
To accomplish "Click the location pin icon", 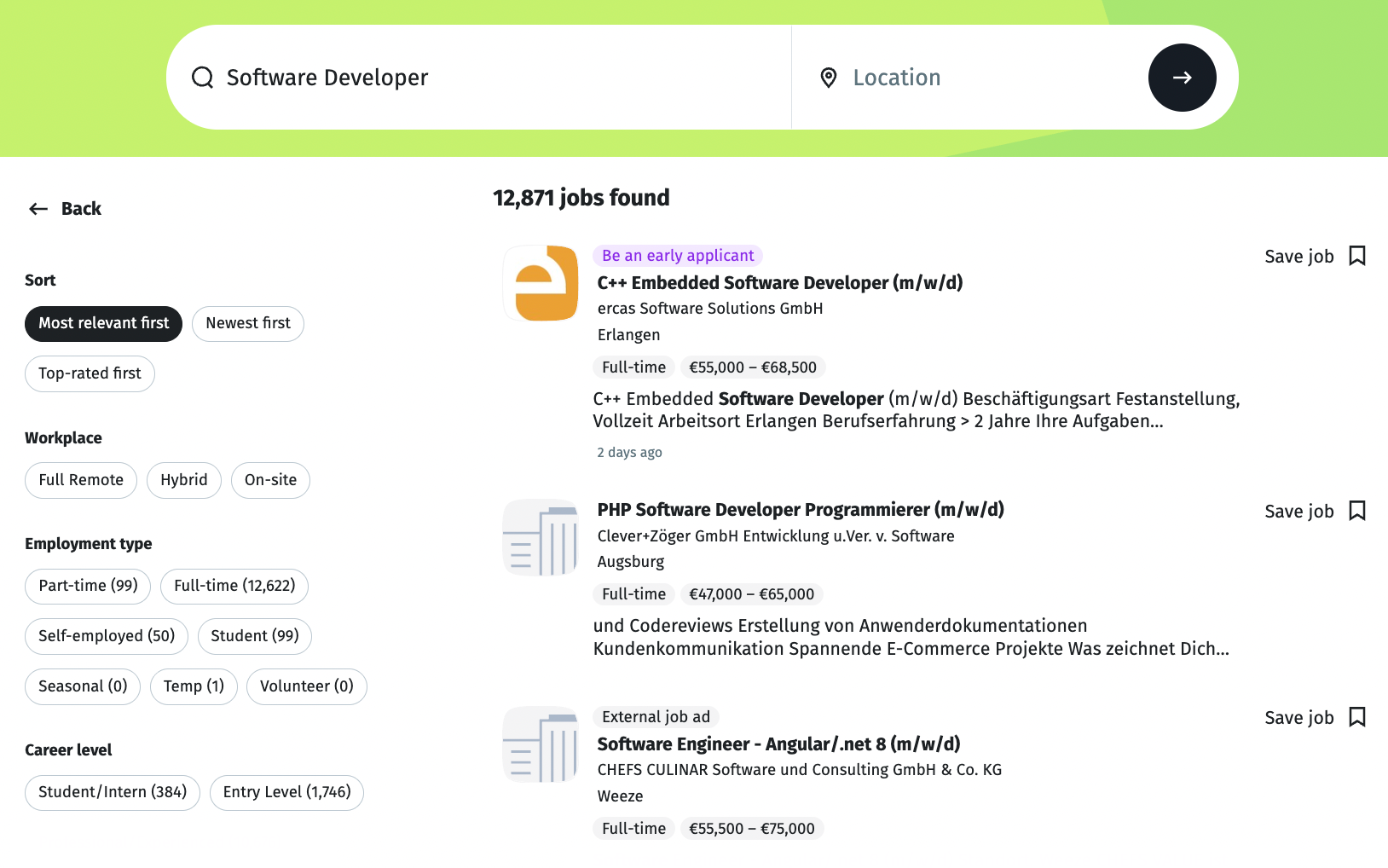I will pyautogui.click(x=828, y=78).
